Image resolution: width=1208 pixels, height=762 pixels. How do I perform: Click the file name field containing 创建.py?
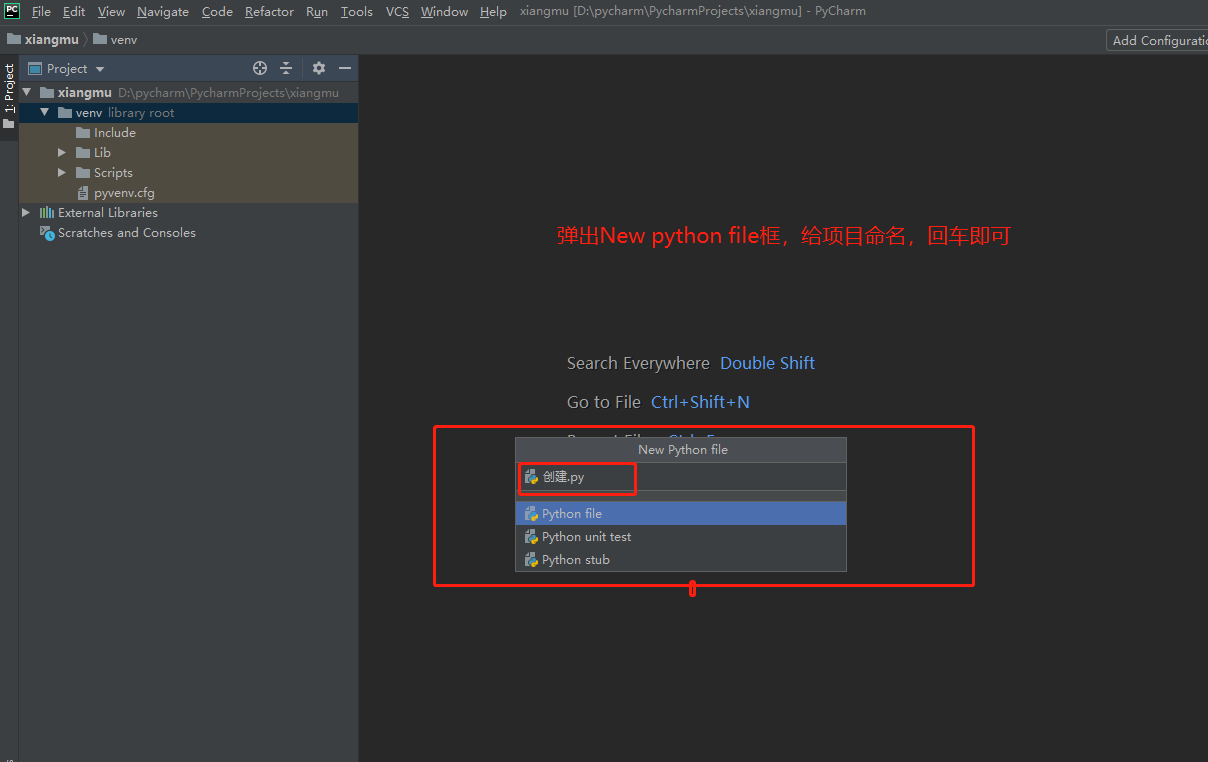pos(681,477)
